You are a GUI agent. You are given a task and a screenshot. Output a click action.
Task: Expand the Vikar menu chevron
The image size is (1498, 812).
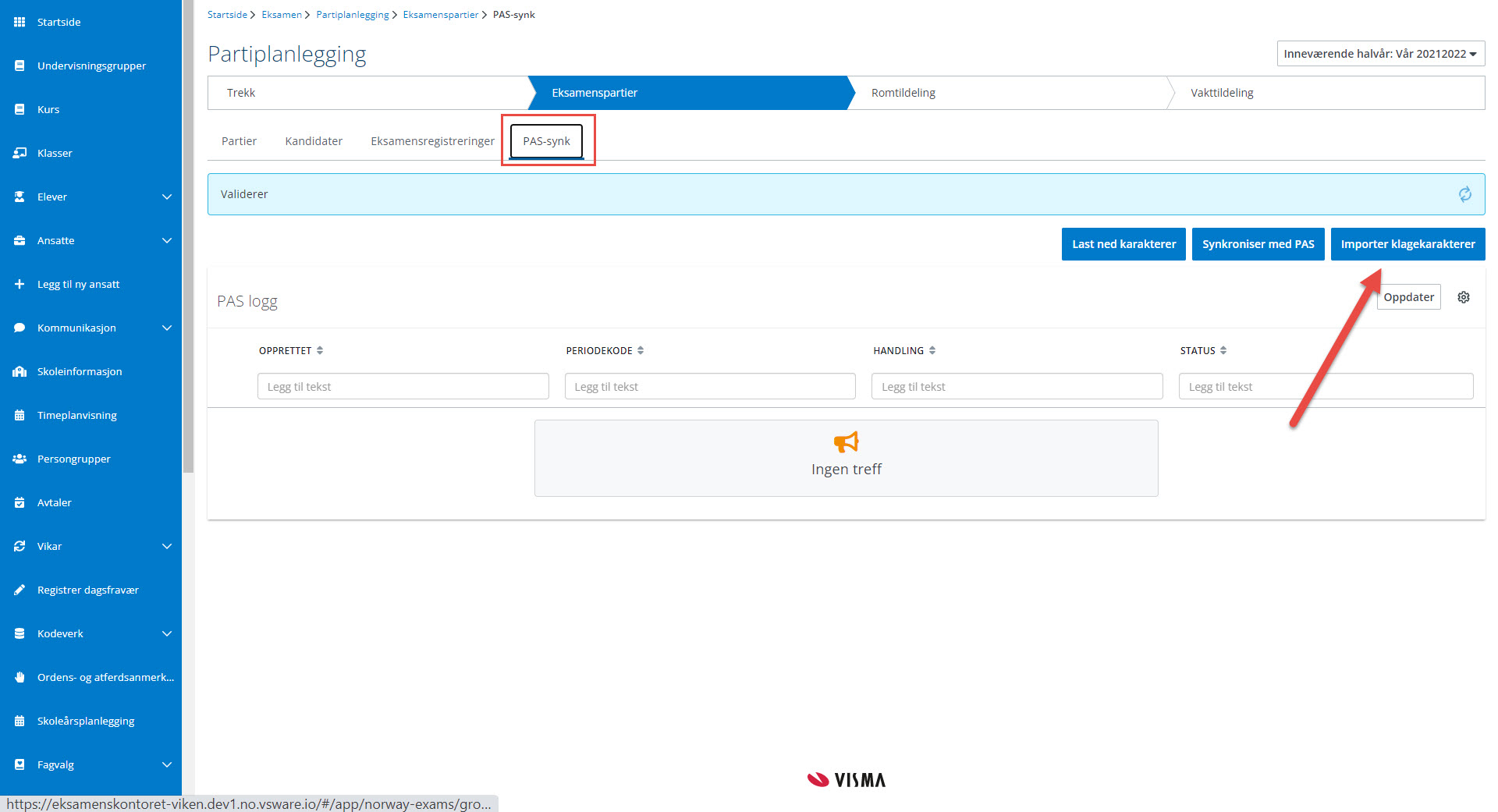166,546
